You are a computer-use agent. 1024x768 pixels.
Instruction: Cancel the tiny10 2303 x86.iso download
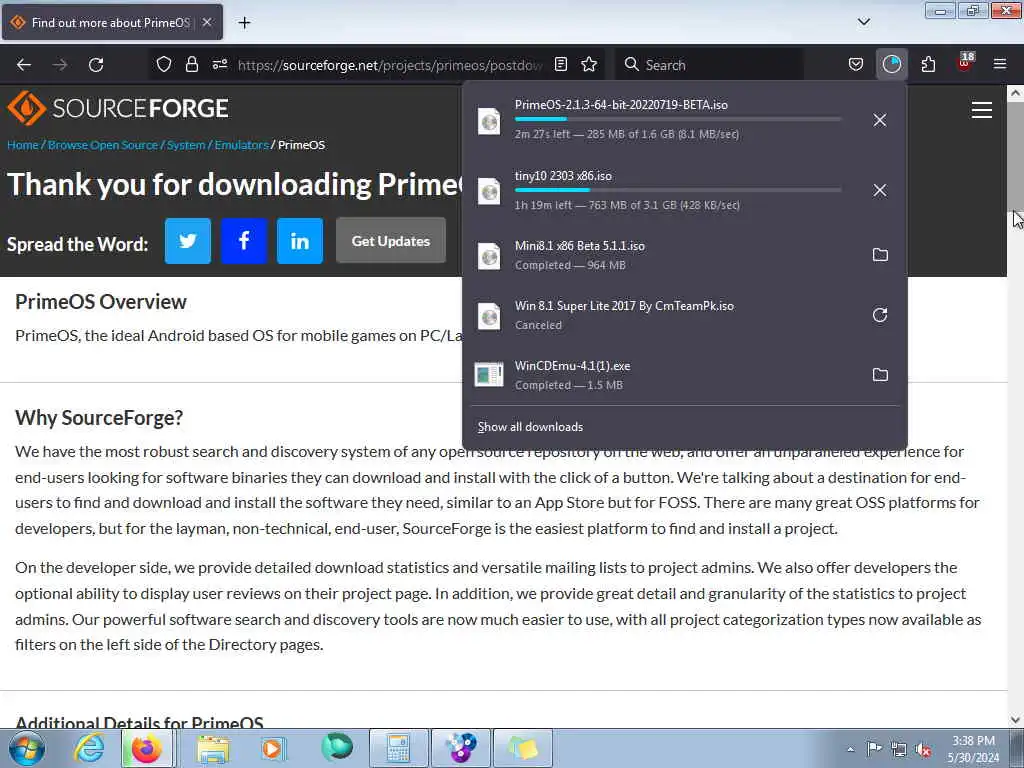click(880, 190)
